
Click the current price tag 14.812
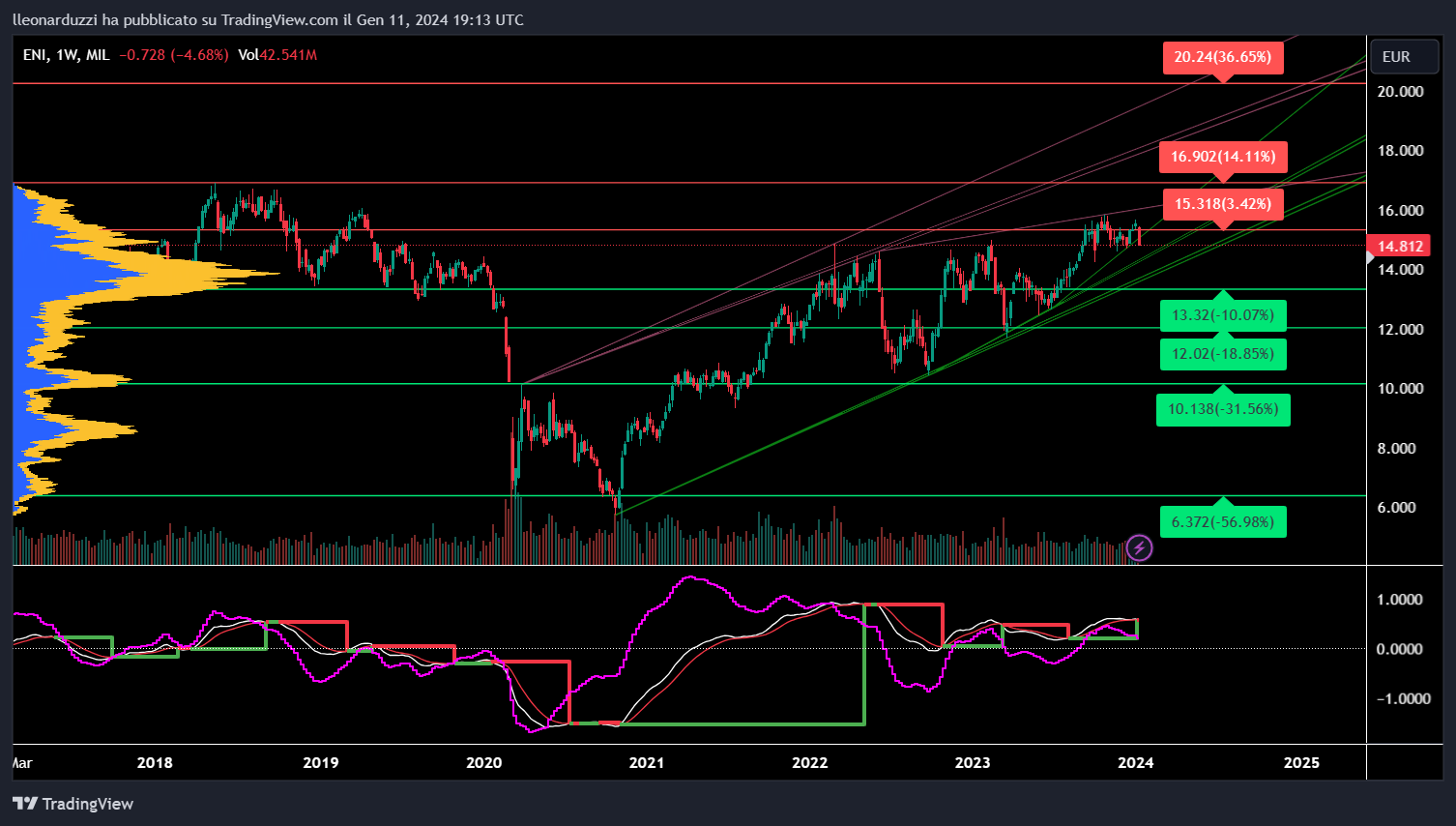tap(1400, 247)
